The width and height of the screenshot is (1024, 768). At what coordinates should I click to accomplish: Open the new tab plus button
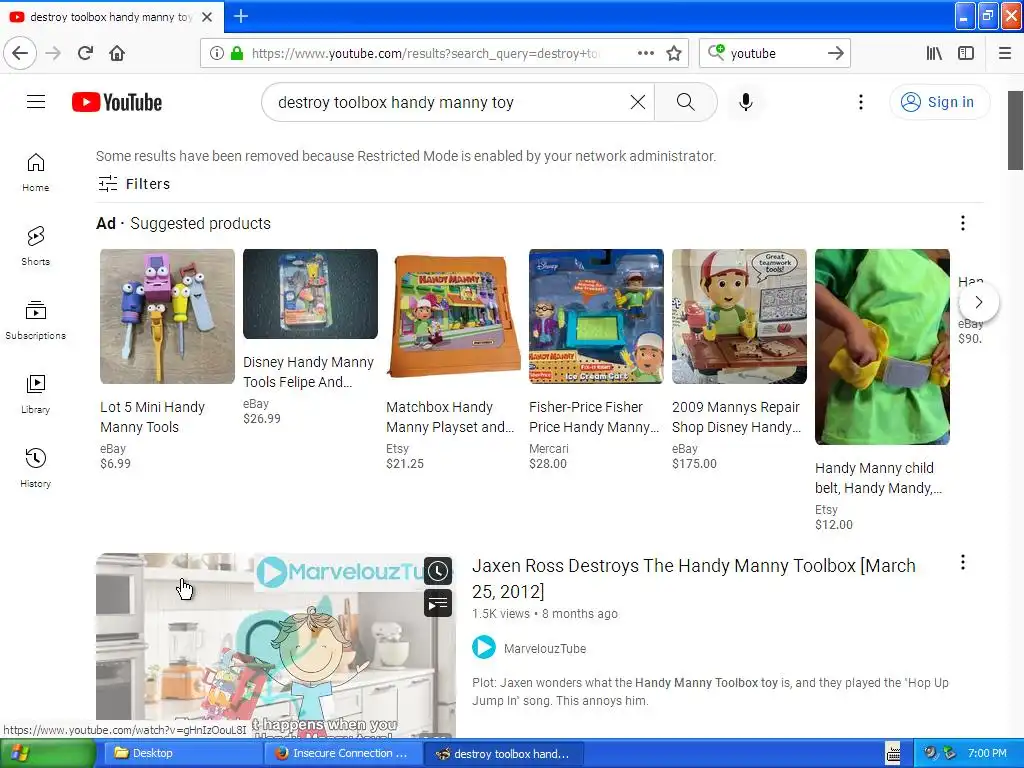(241, 16)
